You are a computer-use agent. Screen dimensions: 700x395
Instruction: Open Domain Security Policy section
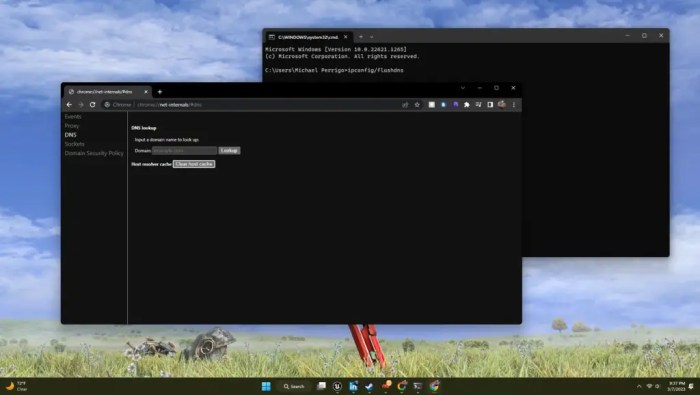pos(94,153)
